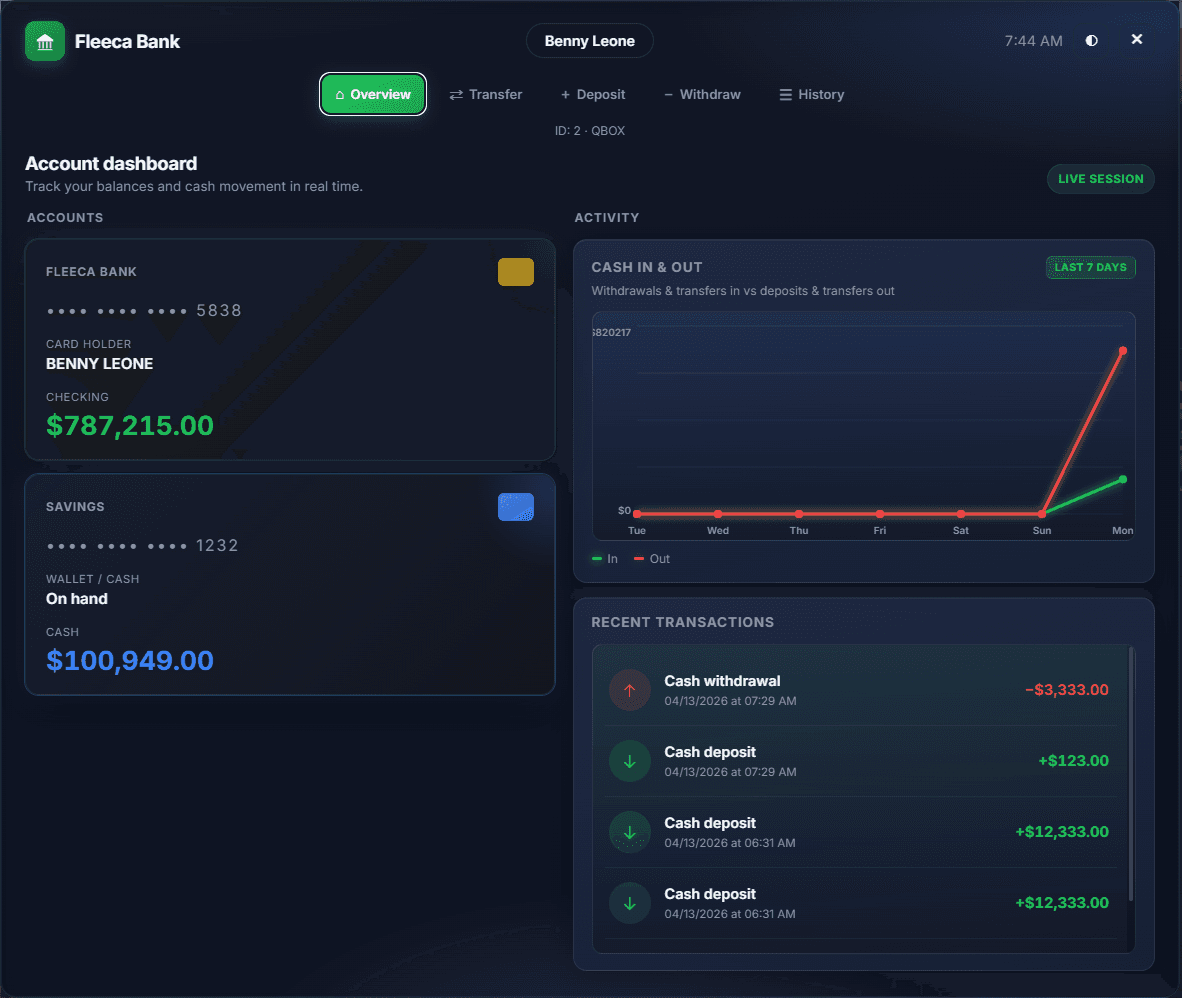The image size is (1182, 998).
Task: Go to the Withdraw tab
Action: click(x=703, y=94)
